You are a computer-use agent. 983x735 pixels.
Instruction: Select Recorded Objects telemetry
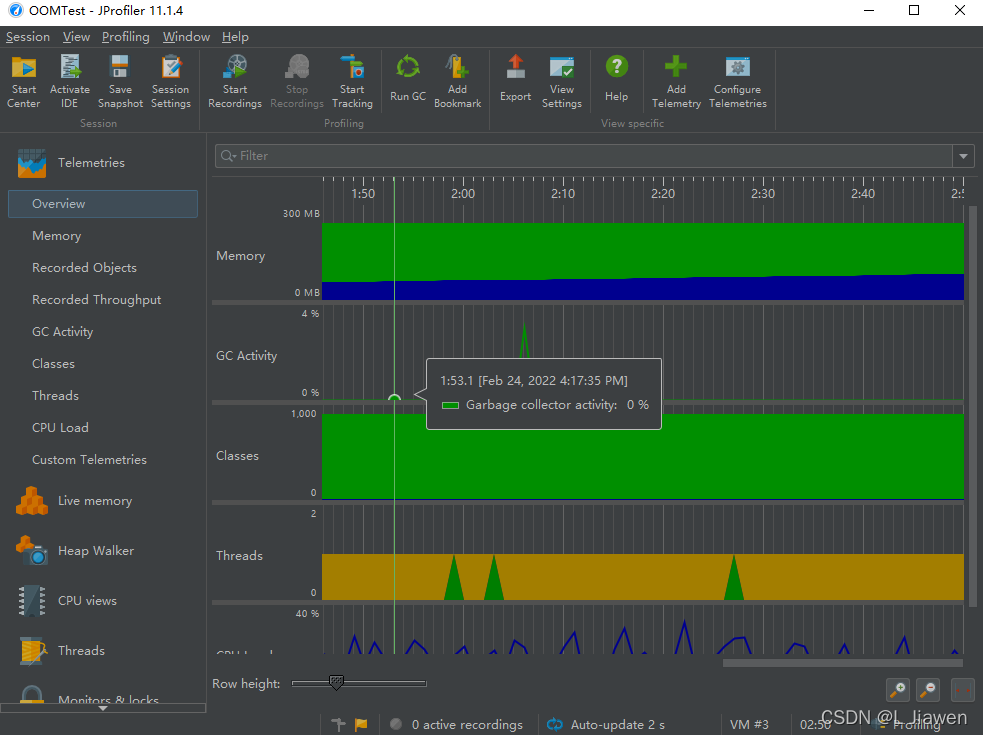pyautogui.click(x=84, y=268)
